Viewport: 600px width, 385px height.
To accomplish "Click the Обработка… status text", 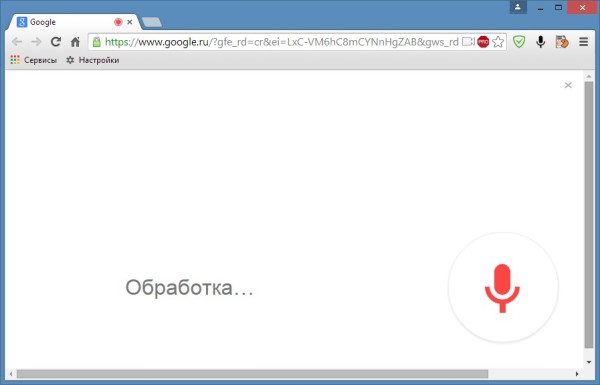I will 189,287.
